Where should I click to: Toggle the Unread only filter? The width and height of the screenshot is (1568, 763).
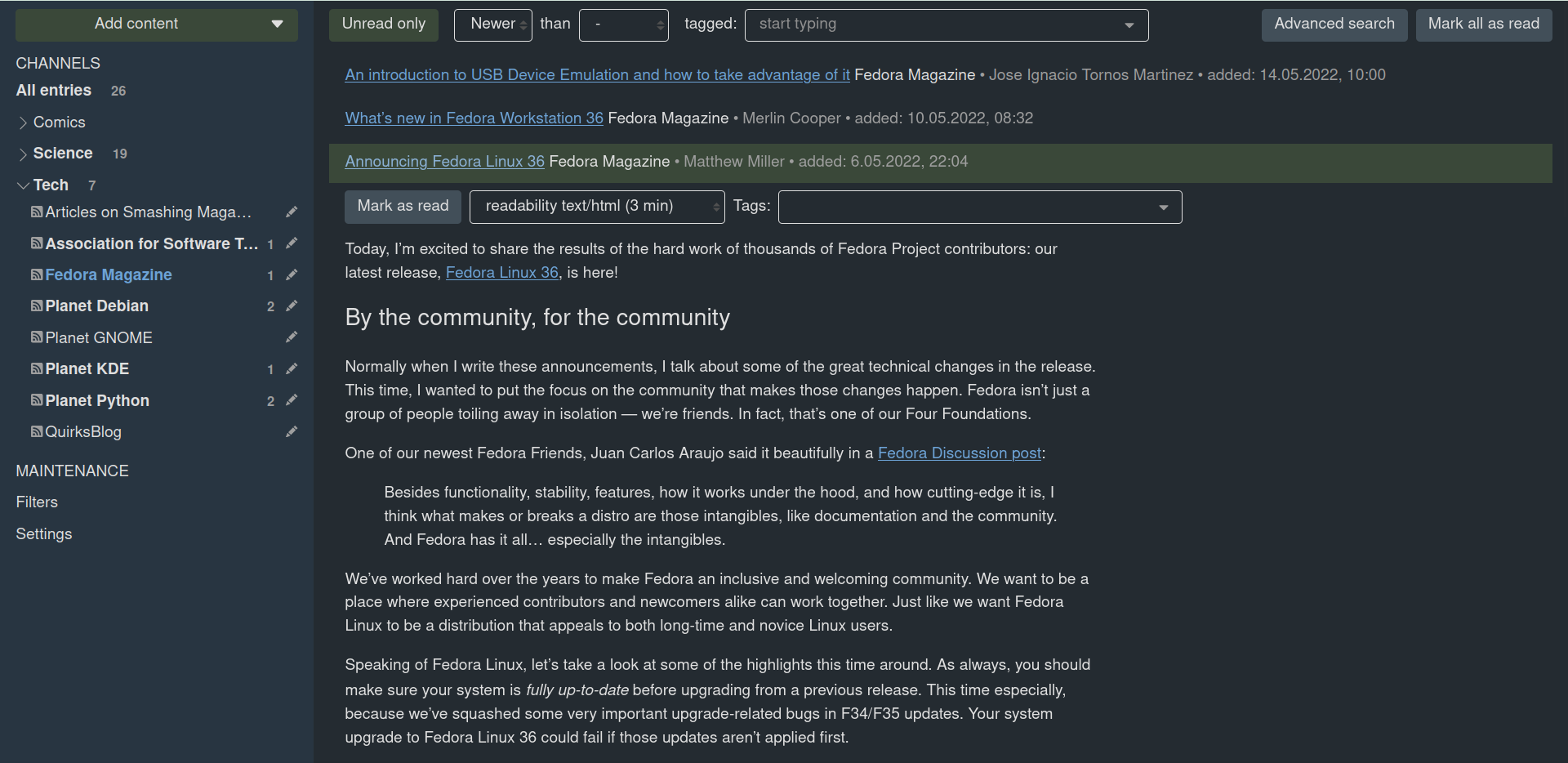pyautogui.click(x=384, y=25)
